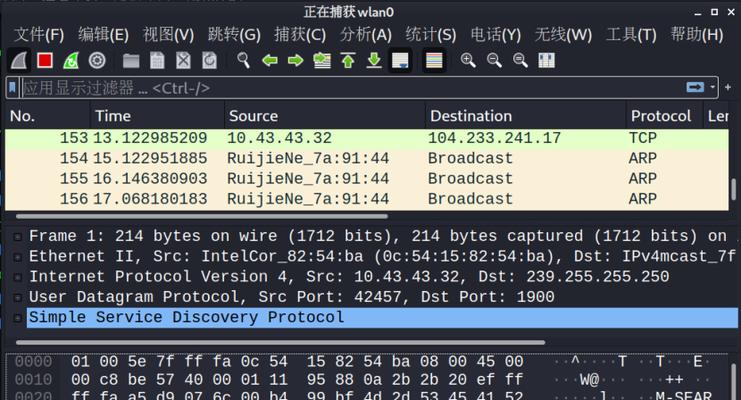The height and width of the screenshot is (400, 741).
Task: Open the 帮助(H) menu
Action: [697, 35]
